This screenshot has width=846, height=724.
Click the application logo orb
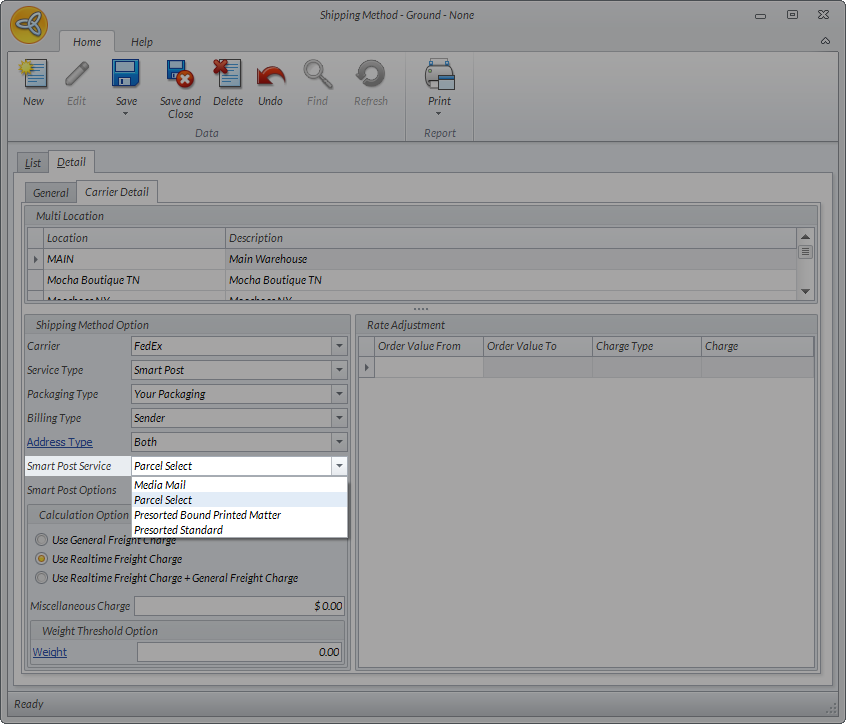[29, 25]
